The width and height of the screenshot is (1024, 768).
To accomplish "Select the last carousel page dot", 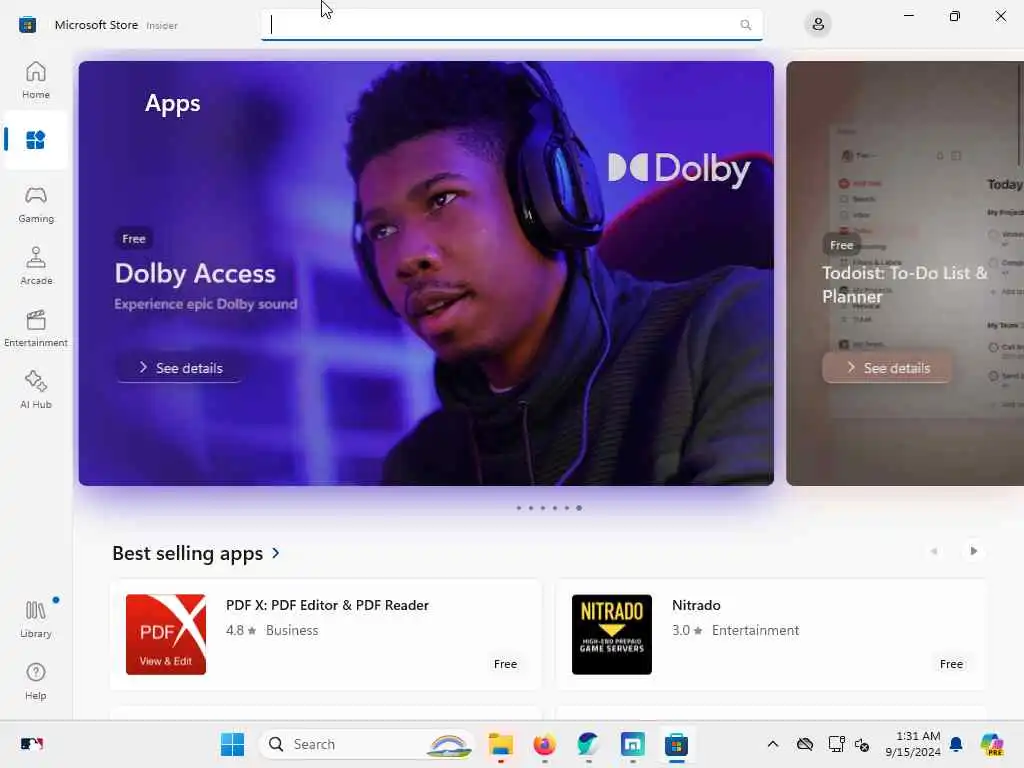I will [579, 508].
